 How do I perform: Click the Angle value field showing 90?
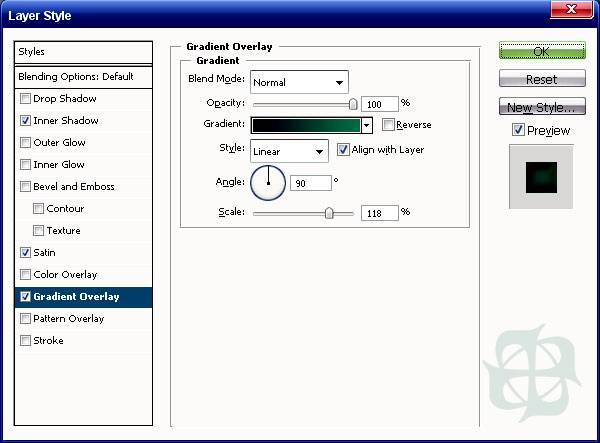[311, 183]
